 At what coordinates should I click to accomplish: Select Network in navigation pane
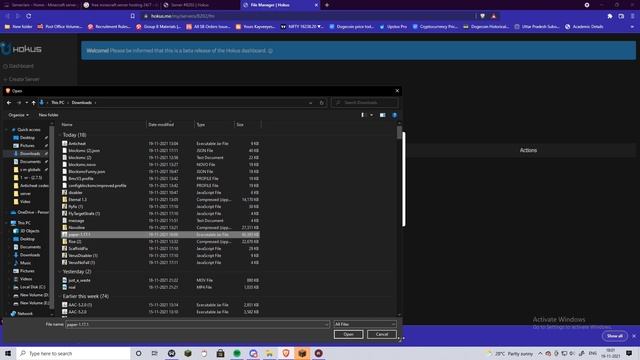point(25,314)
